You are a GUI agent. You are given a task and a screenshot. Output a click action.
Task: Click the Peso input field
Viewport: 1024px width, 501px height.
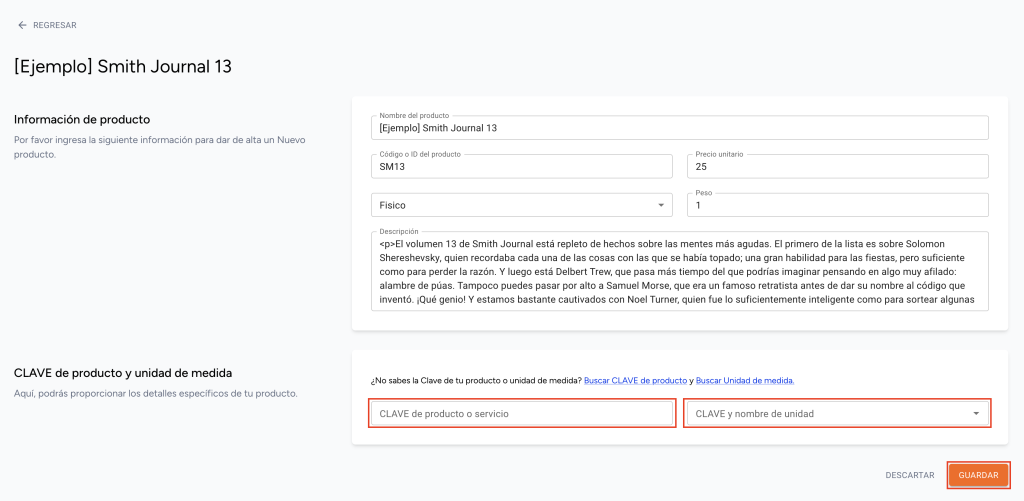[x=837, y=205]
